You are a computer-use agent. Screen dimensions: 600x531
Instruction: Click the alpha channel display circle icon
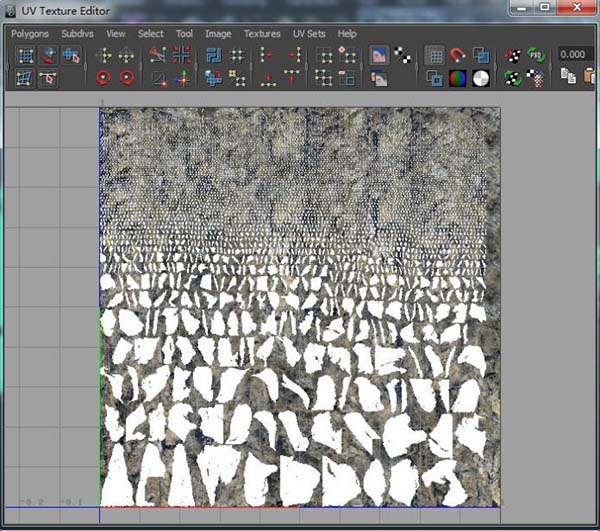click(x=481, y=78)
